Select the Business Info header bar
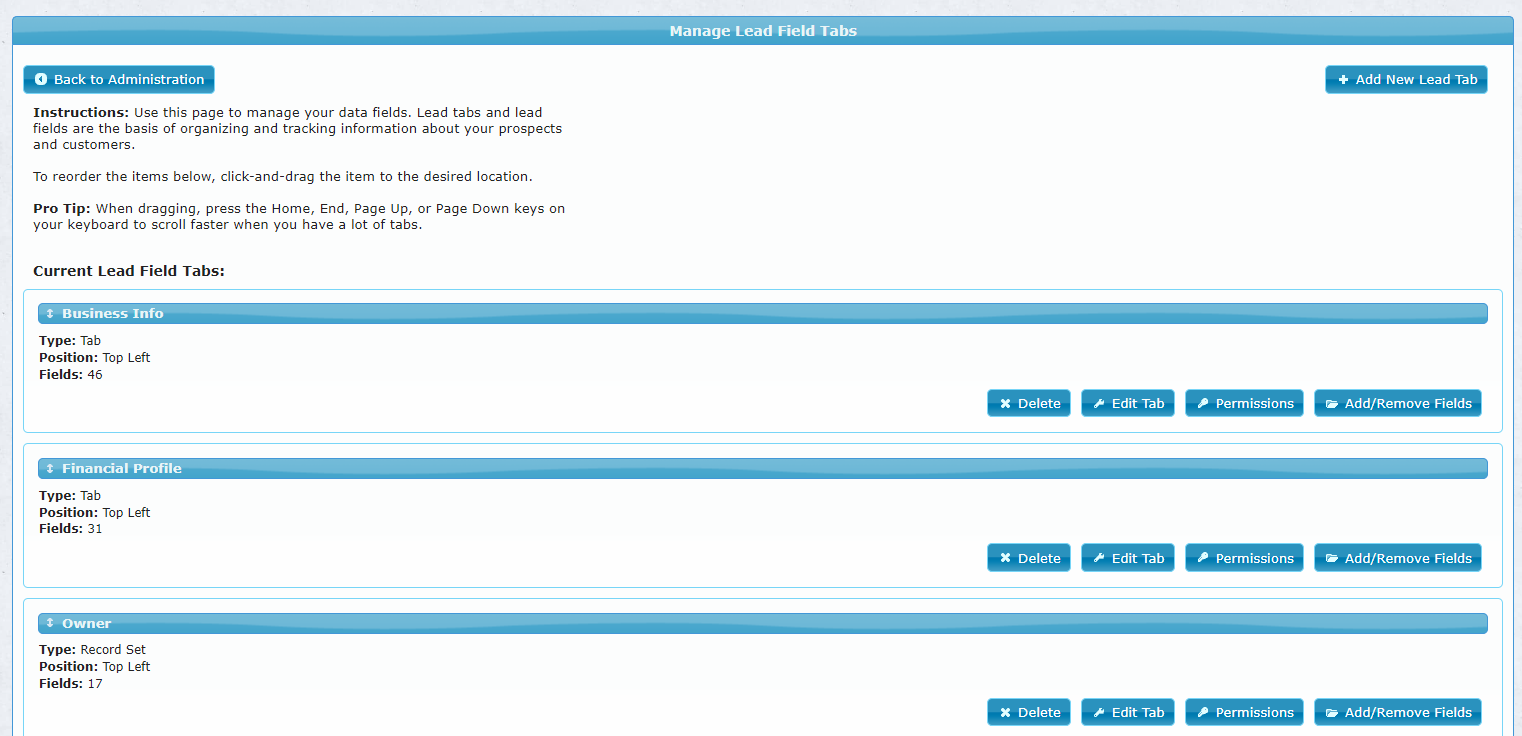 click(x=762, y=314)
